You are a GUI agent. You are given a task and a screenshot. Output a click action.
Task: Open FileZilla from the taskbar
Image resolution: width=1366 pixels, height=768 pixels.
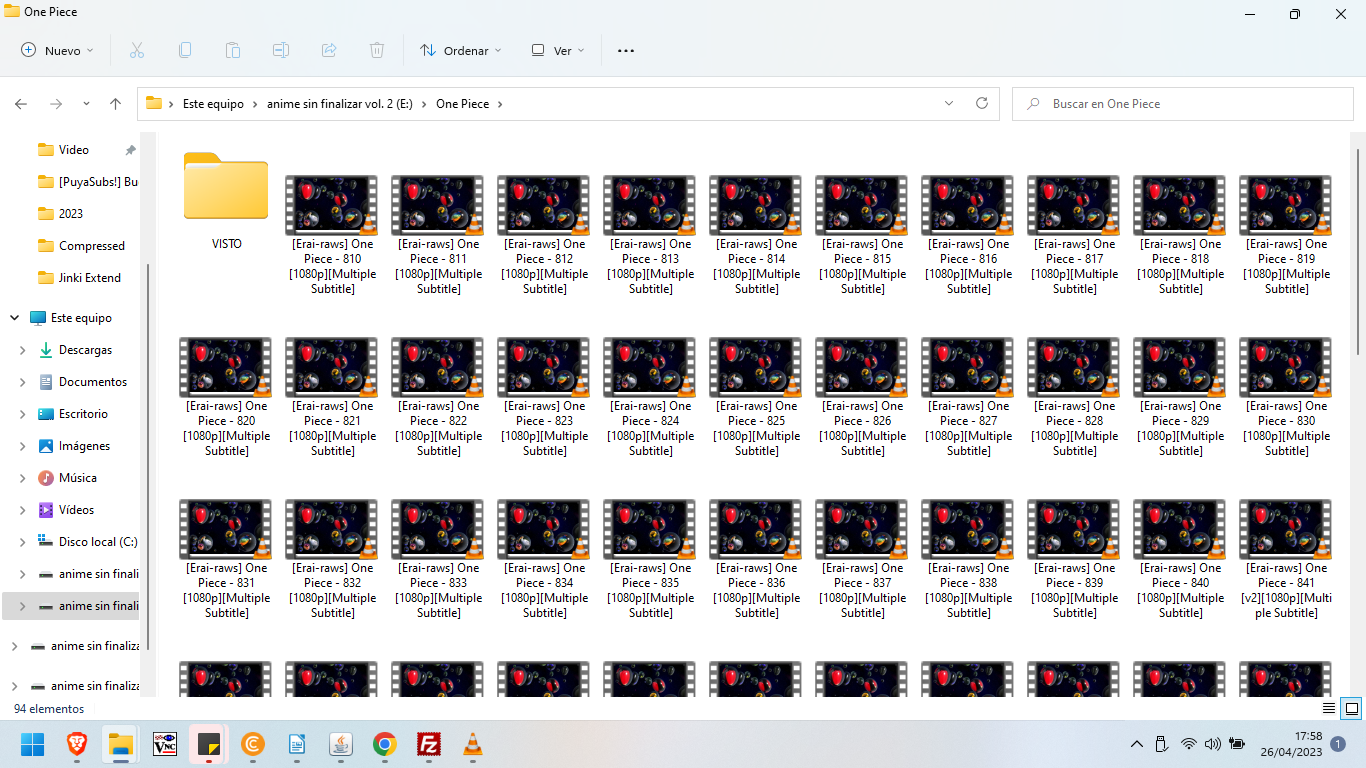[429, 744]
